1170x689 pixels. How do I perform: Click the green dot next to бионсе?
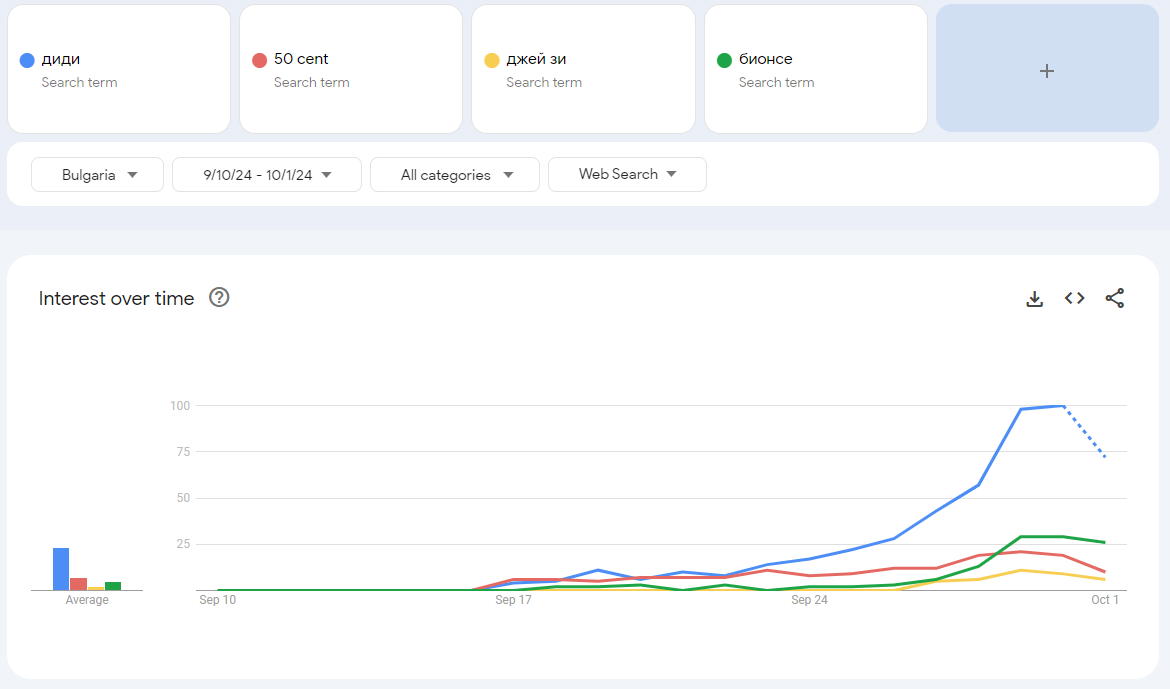[723, 59]
